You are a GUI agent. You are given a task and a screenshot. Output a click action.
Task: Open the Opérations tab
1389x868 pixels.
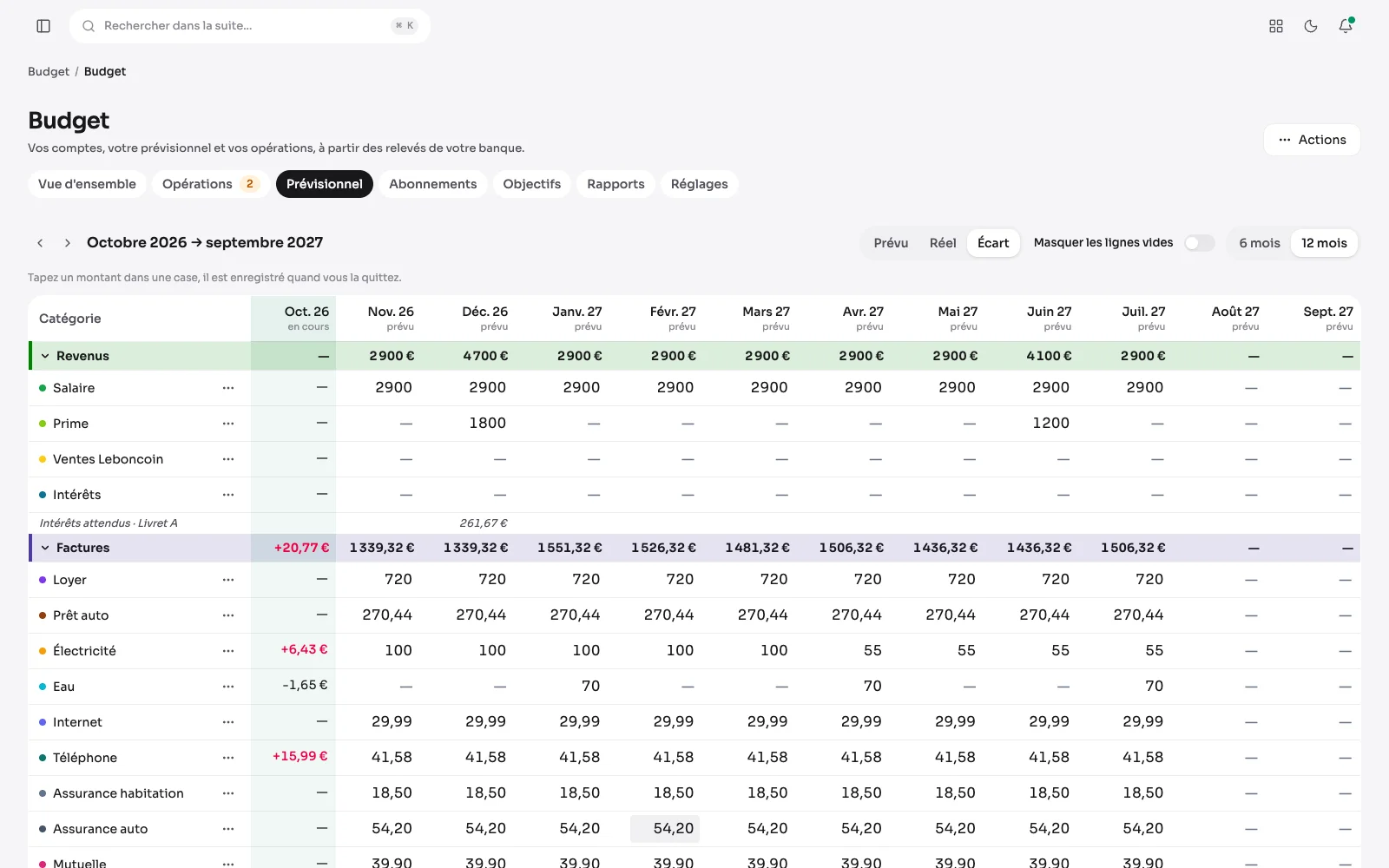[210, 184]
